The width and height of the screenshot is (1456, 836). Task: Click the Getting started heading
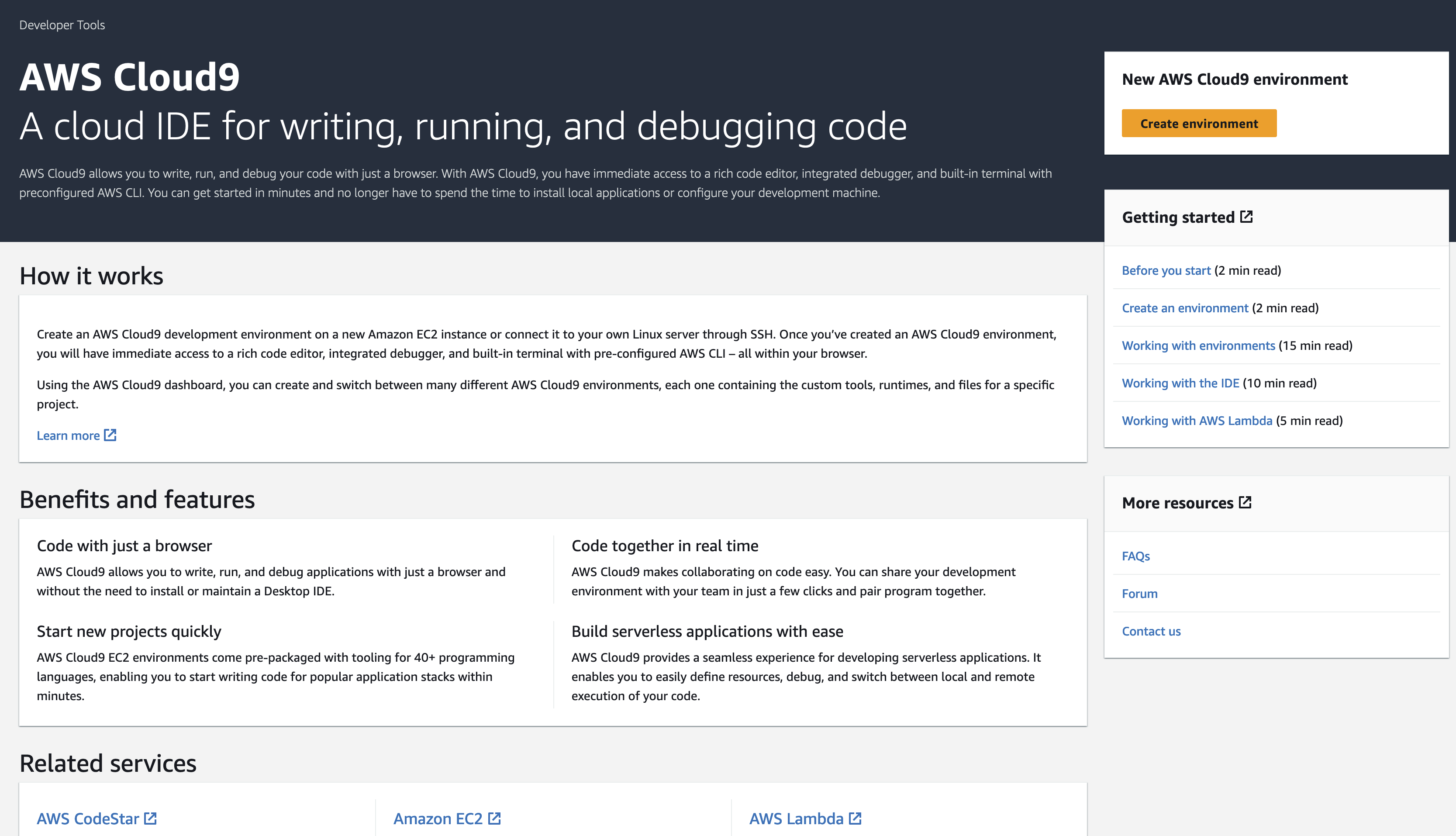(1178, 217)
